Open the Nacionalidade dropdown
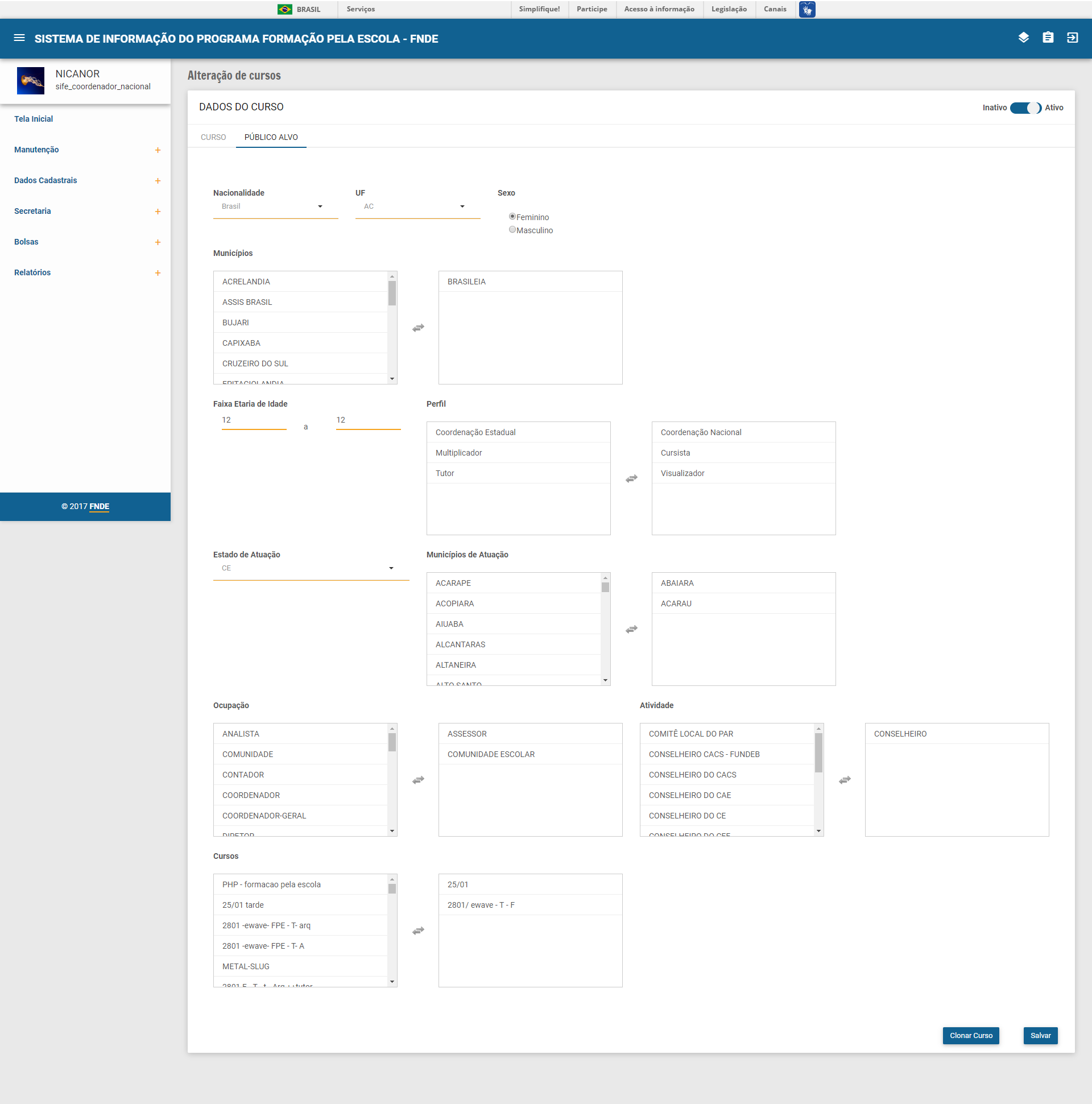The height and width of the screenshot is (1104, 1092). pyautogui.click(x=275, y=207)
